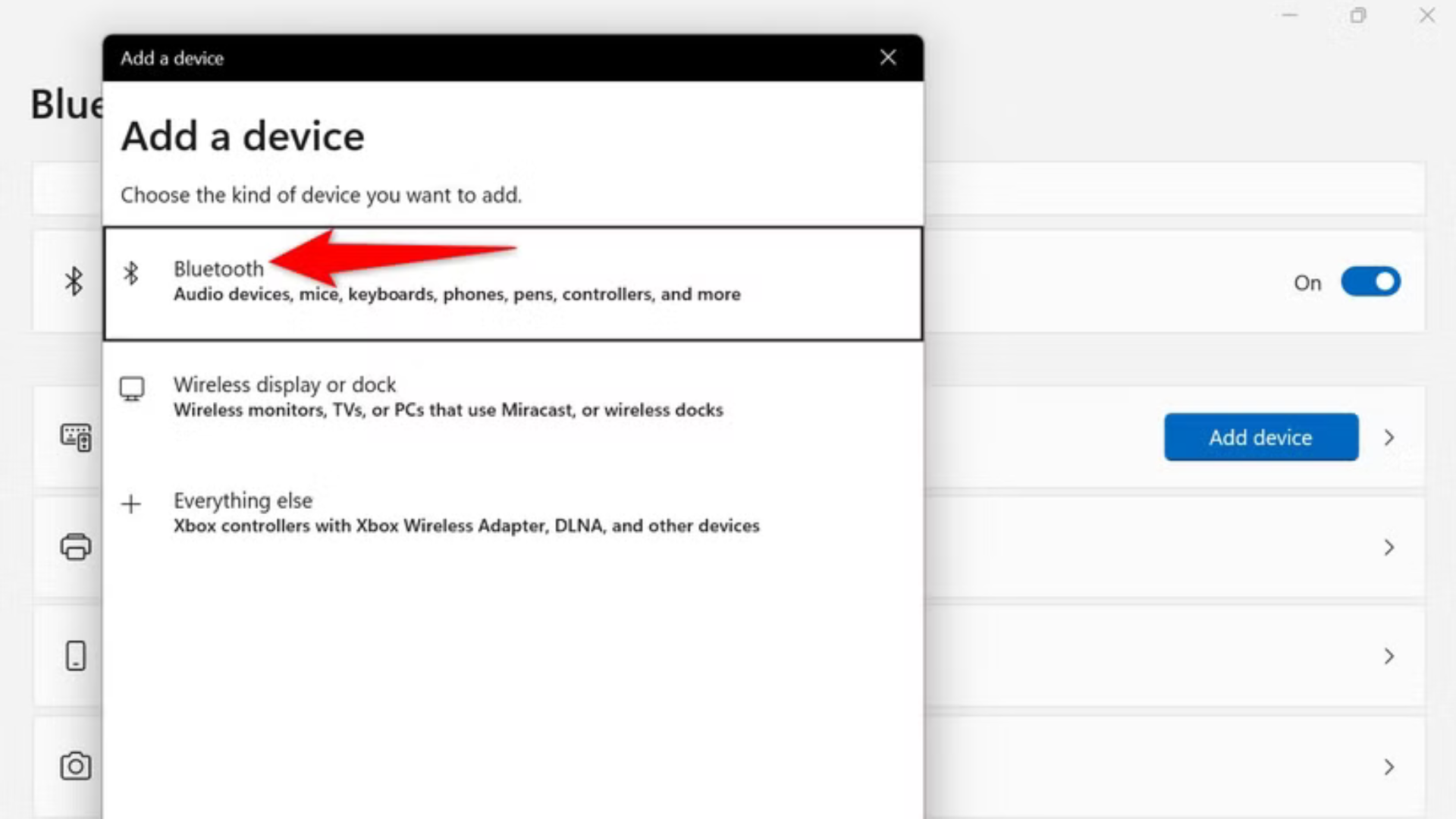Select Wireless display or dock option
Screen dimensions: 1456x819
[447, 396]
